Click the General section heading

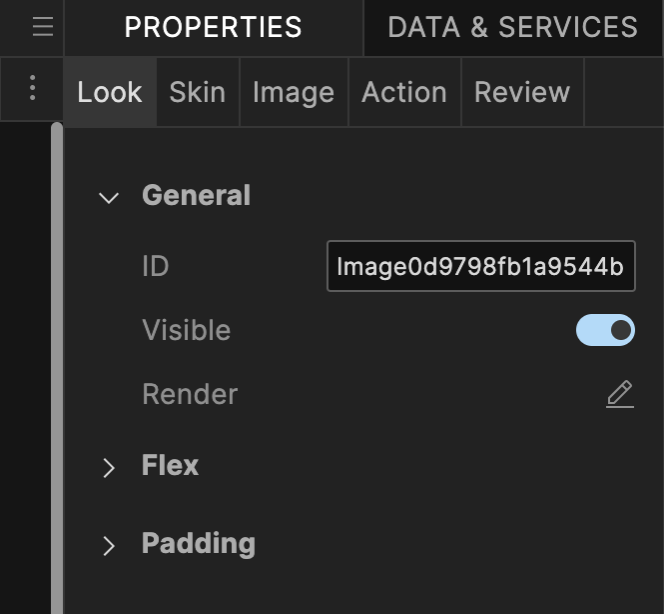[x=196, y=195]
